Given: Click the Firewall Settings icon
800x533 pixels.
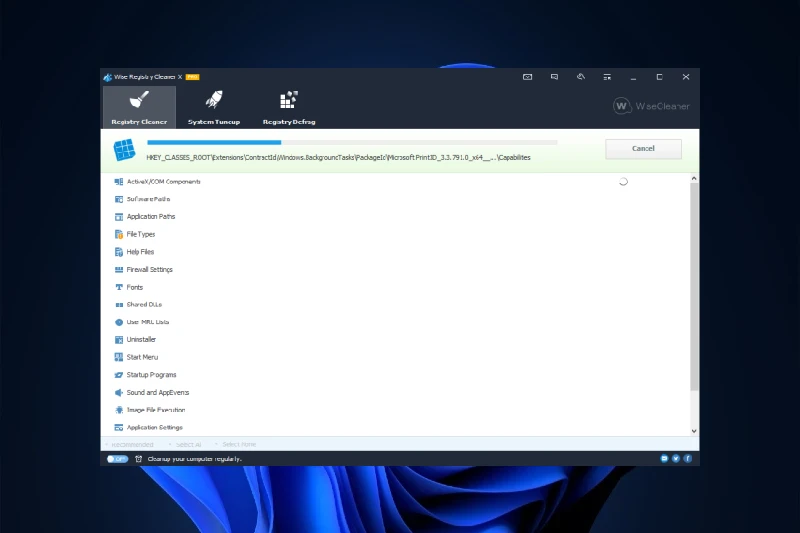Looking at the screenshot, I should (x=119, y=269).
